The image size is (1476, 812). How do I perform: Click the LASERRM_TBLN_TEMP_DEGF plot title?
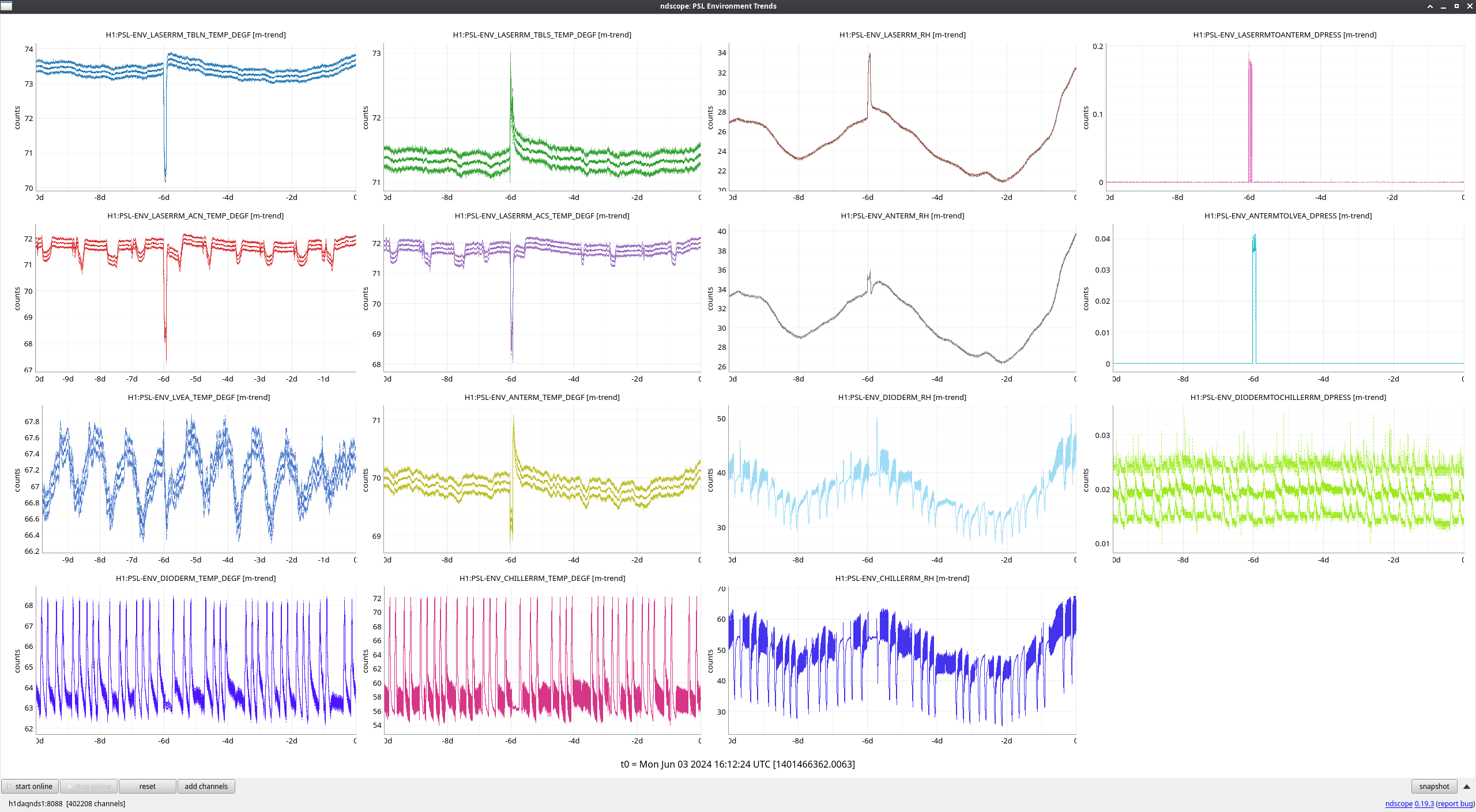(x=195, y=35)
